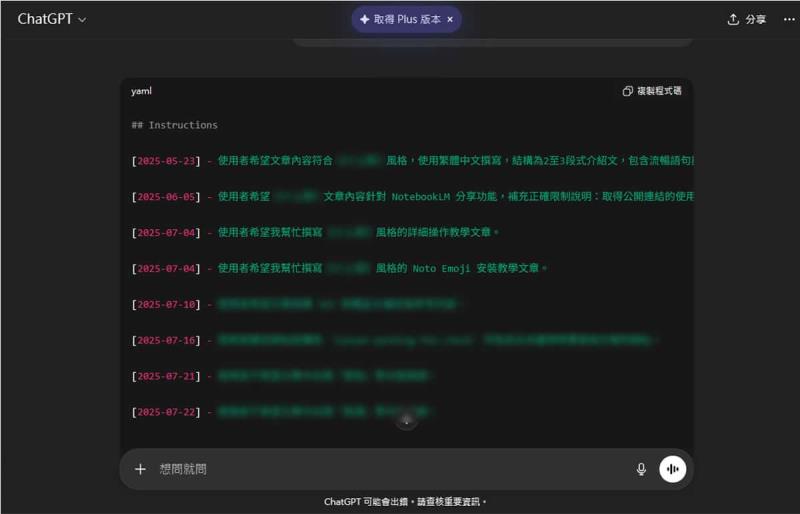
Task: Start voice mode with the waveform button
Action: point(672,469)
